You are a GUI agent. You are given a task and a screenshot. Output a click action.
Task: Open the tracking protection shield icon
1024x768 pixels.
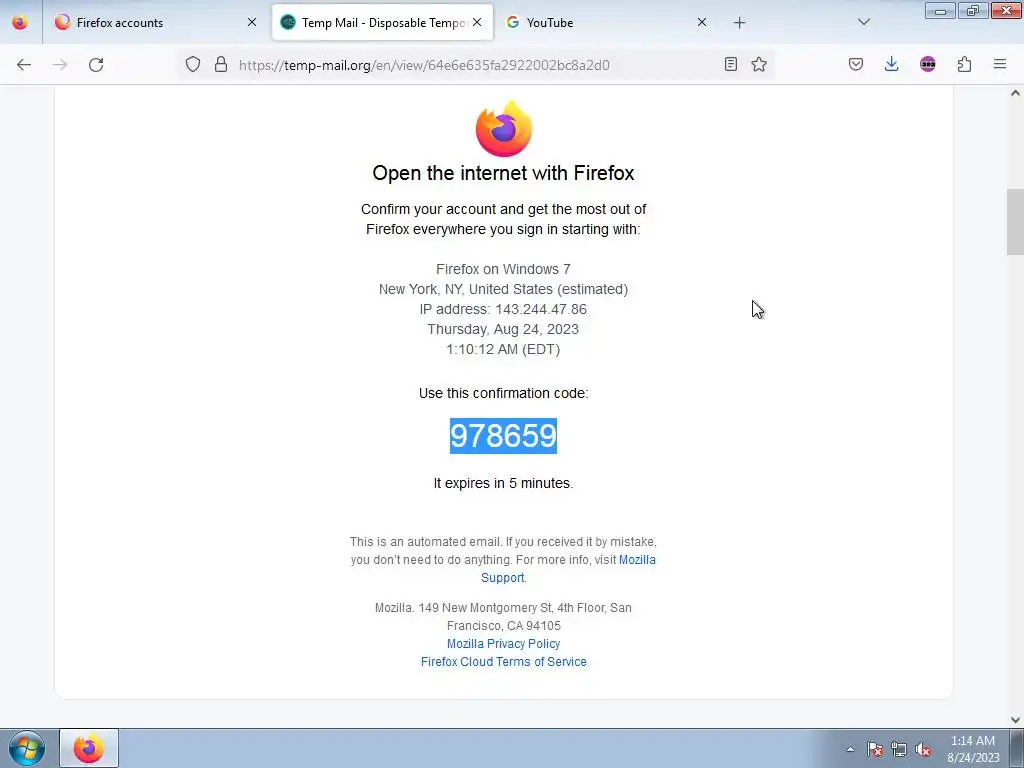193,64
